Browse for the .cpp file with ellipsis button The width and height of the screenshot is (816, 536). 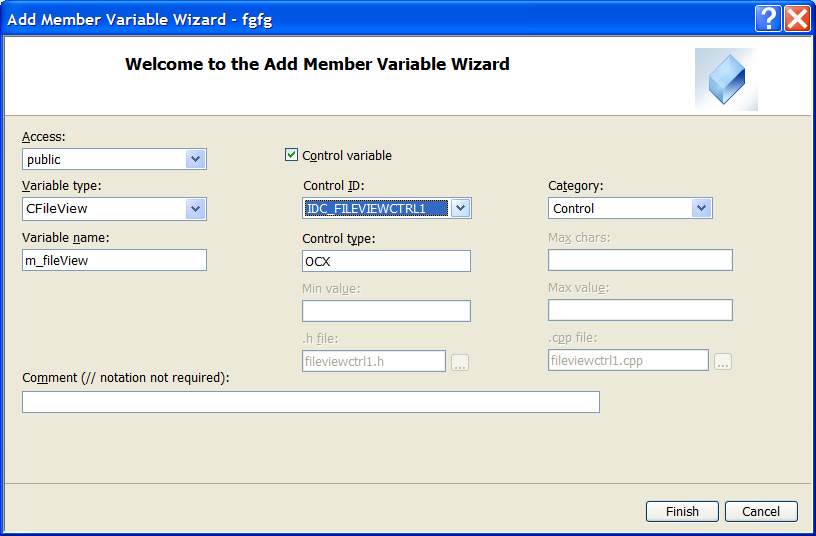(x=723, y=362)
